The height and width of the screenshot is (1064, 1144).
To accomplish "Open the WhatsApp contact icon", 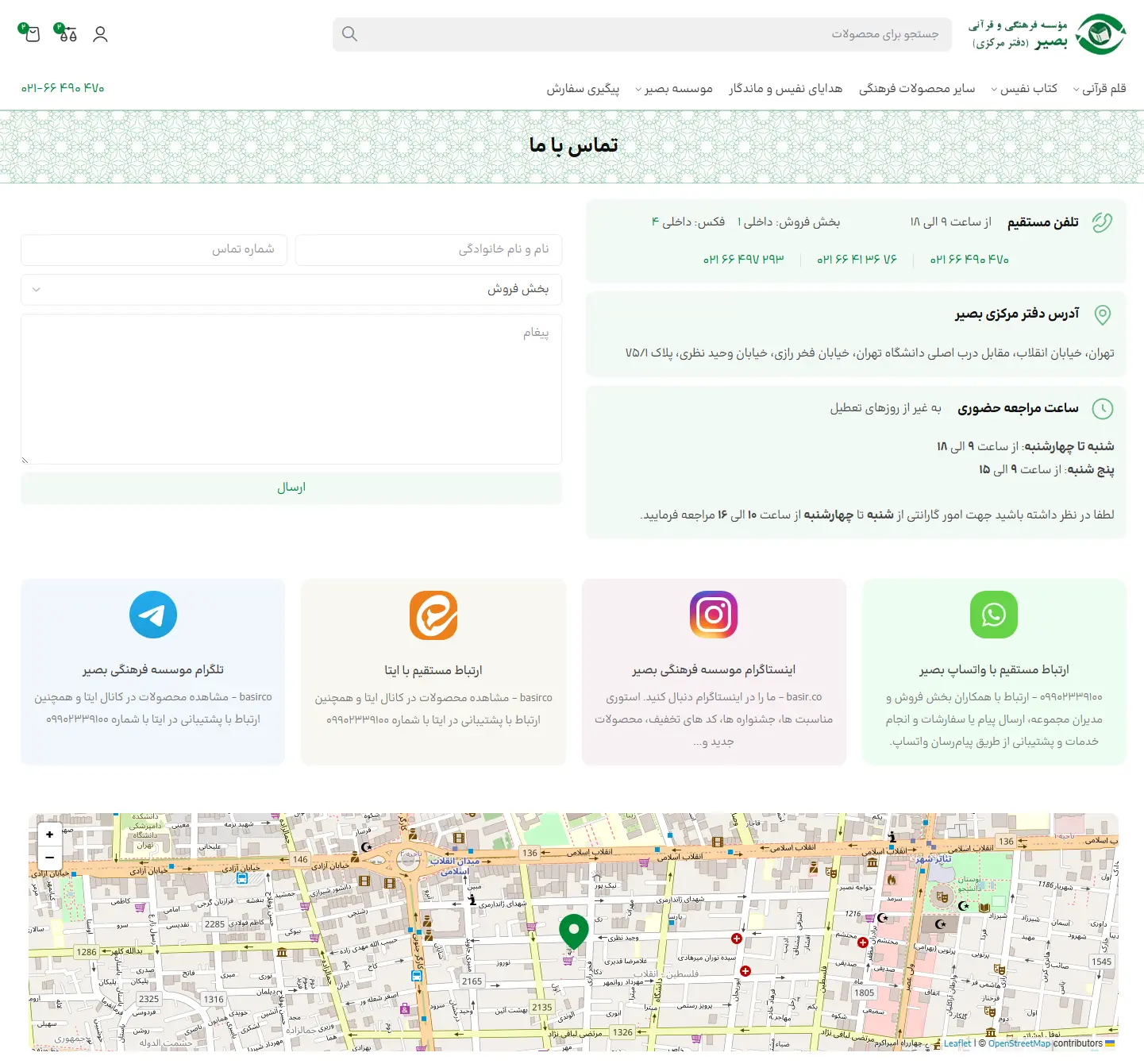I will (993, 615).
